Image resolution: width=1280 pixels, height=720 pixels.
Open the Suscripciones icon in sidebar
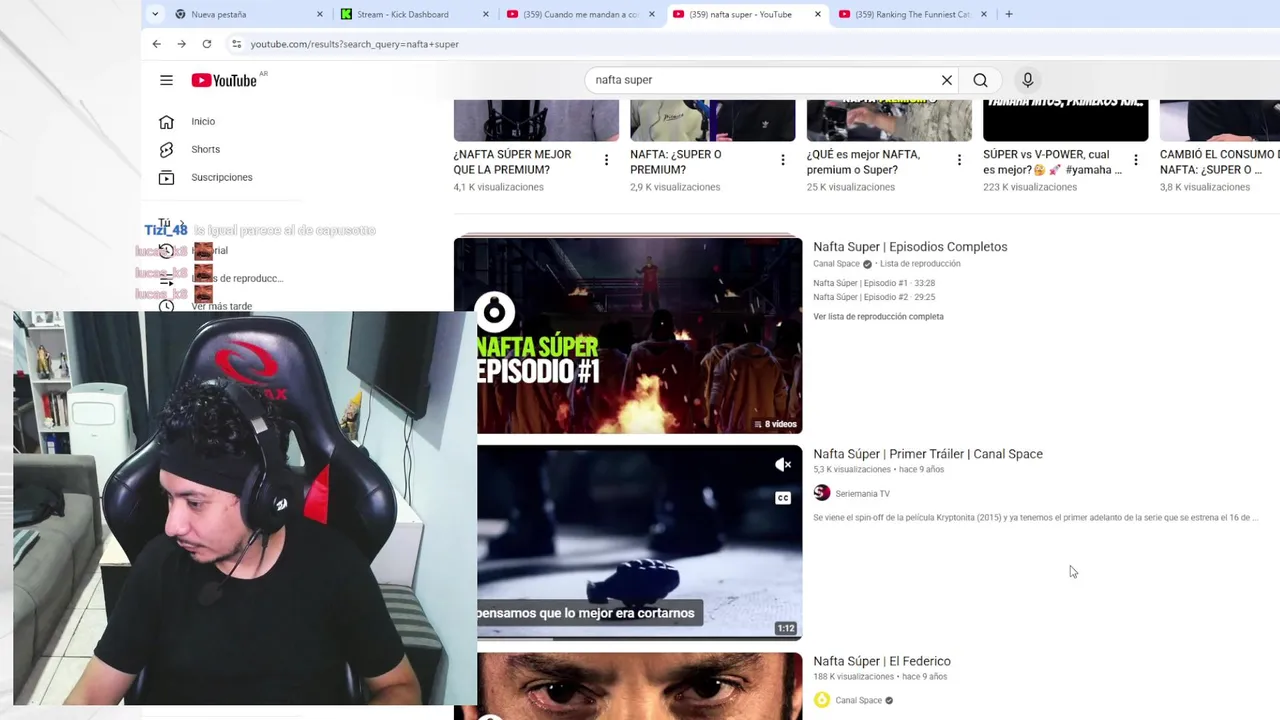pos(167,177)
